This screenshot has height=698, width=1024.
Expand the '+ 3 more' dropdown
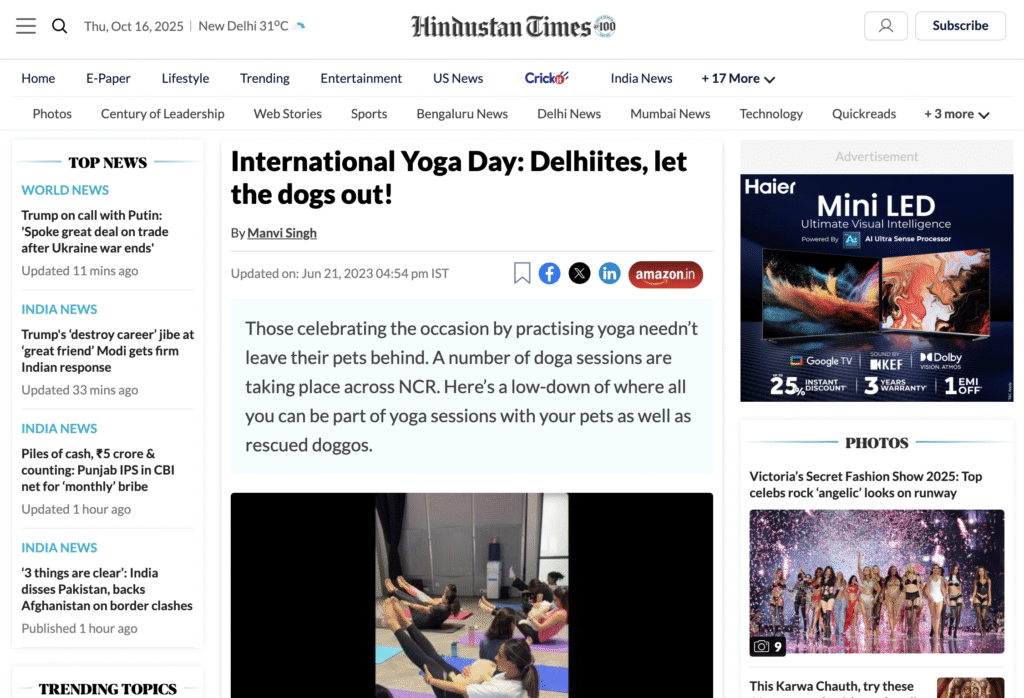(956, 114)
